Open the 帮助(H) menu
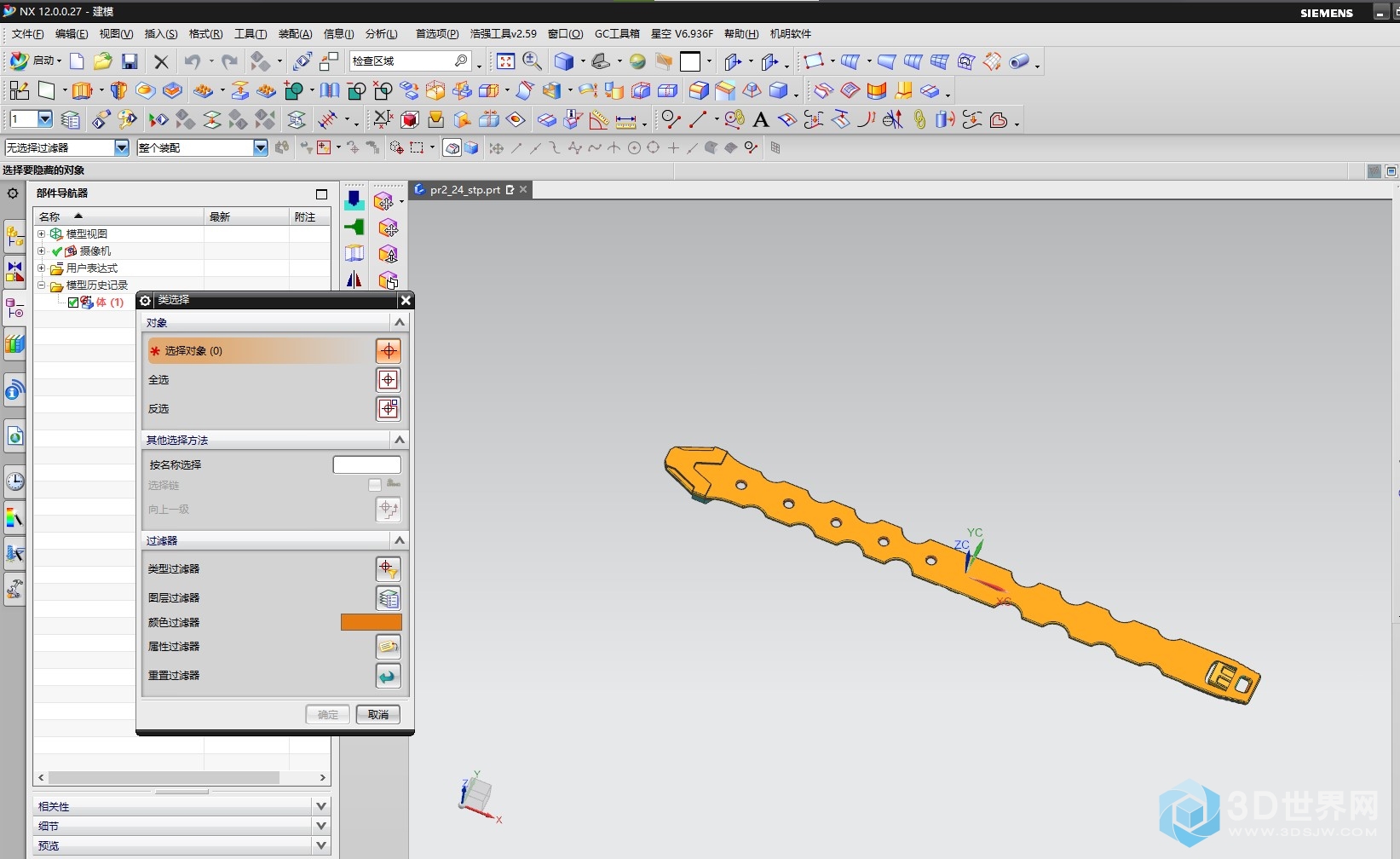The image size is (1400, 859). tap(741, 34)
